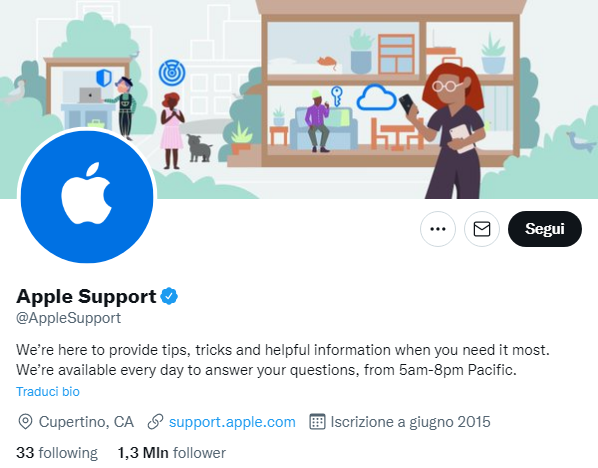Open the 33 following list
Screen dimensions: 598x468
(57, 453)
